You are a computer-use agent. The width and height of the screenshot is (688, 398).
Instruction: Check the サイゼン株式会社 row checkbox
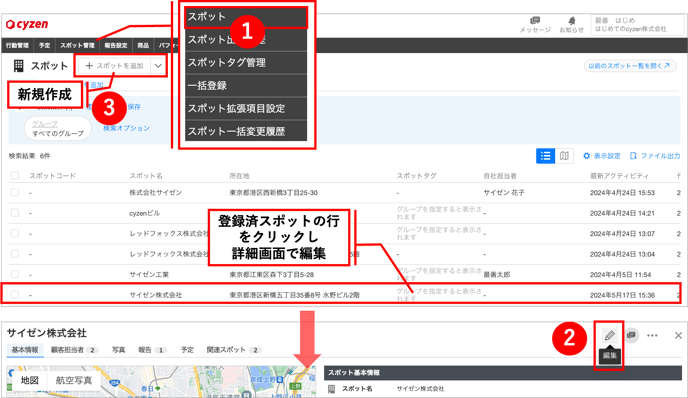click(15, 295)
